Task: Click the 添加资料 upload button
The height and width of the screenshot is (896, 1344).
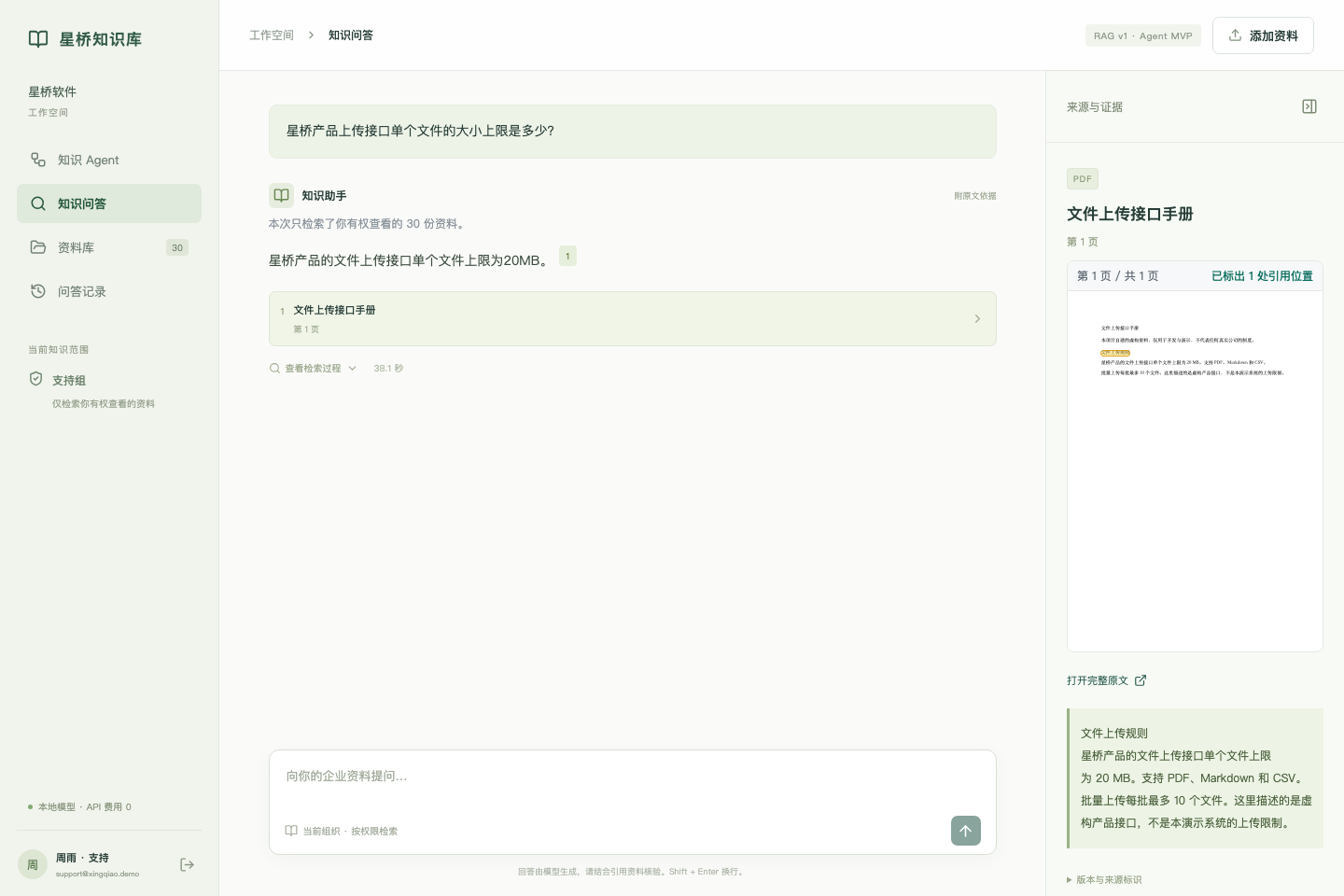Action: tap(1263, 35)
